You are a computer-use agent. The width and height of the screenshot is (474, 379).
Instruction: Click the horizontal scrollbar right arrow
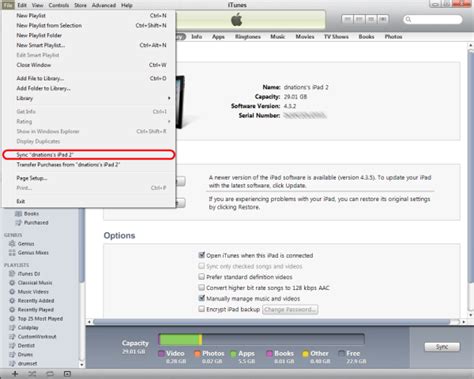(x=464, y=322)
